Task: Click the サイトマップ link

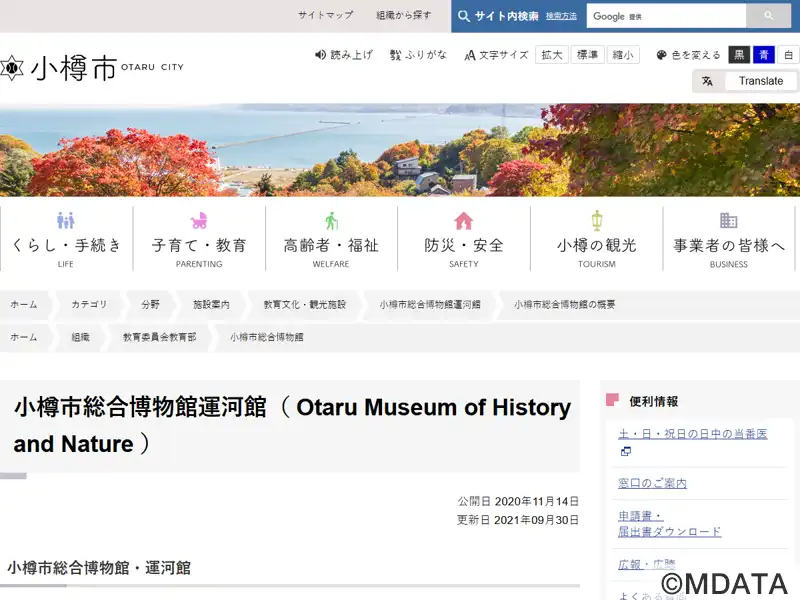Action: click(x=325, y=16)
